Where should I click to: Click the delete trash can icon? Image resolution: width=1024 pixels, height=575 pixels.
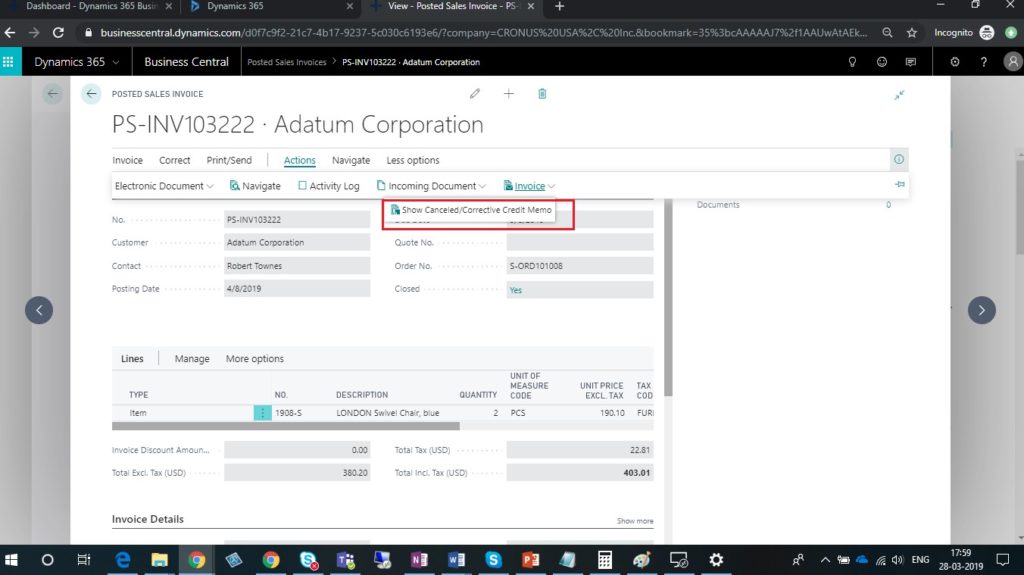click(542, 94)
